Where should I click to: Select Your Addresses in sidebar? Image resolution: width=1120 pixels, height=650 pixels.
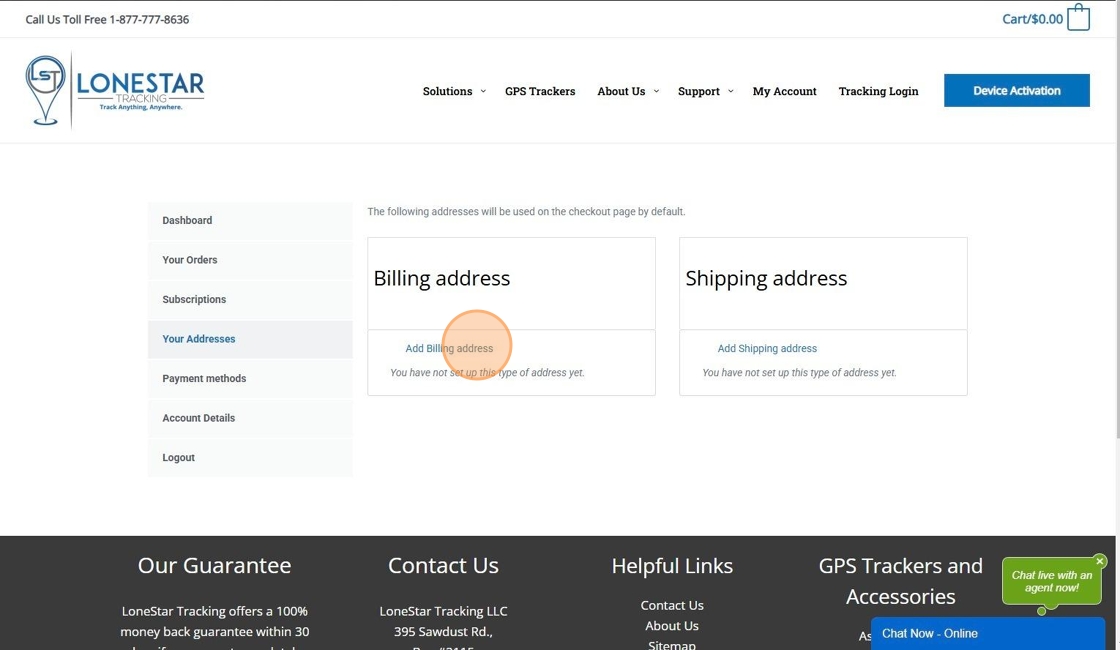coord(250,339)
